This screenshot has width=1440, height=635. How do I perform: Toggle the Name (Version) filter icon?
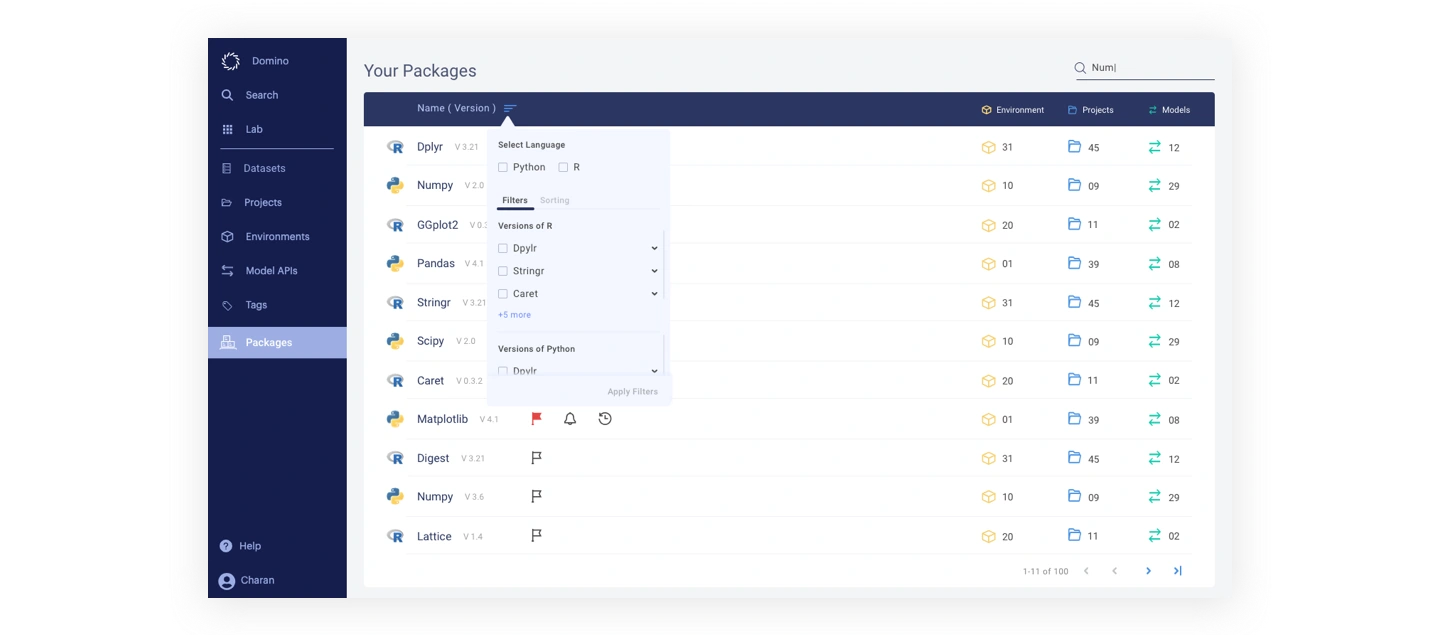(510, 108)
